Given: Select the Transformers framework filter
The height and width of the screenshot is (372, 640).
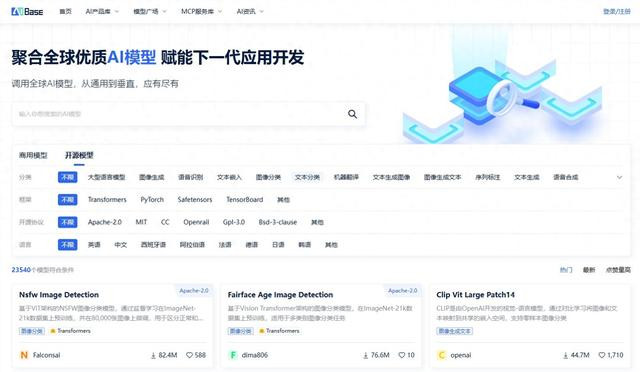Looking at the screenshot, I should (107, 200).
